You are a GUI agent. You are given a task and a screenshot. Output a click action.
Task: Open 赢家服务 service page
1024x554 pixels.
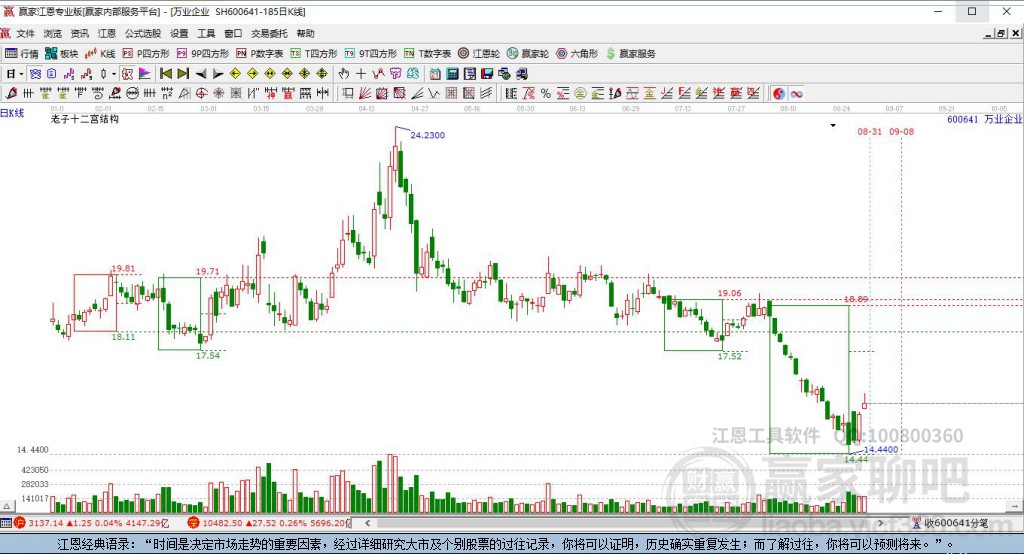631,54
